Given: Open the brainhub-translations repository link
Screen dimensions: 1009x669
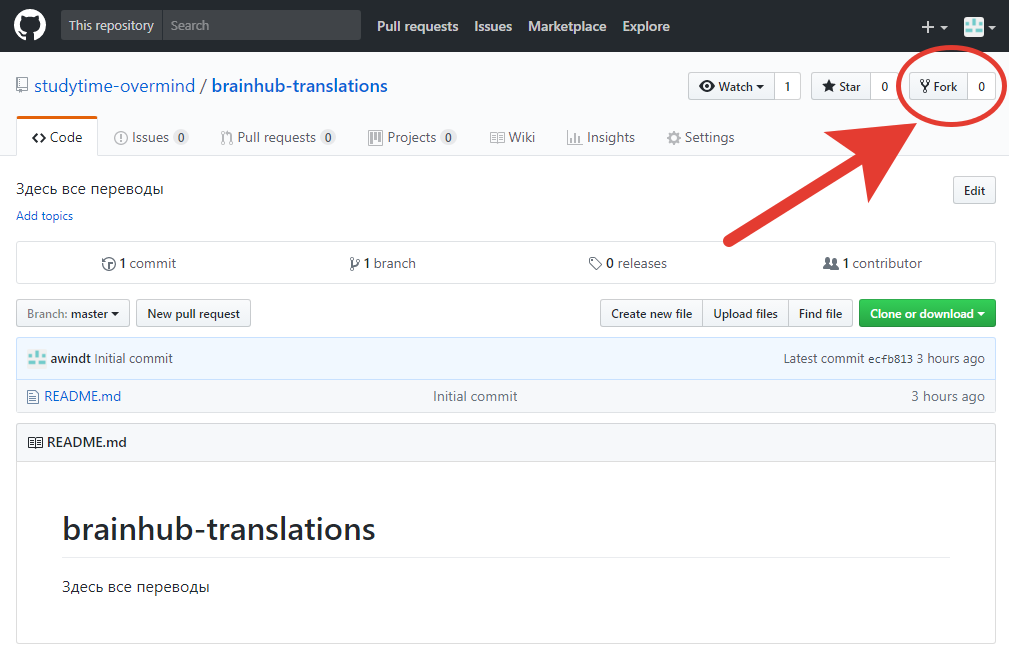Looking at the screenshot, I should (x=299, y=86).
